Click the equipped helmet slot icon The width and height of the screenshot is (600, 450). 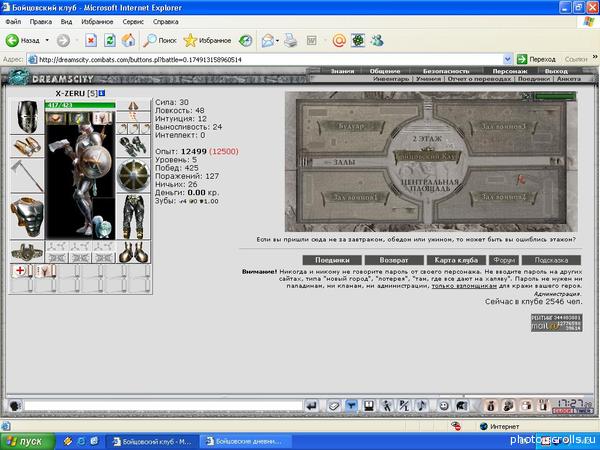click(27, 117)
